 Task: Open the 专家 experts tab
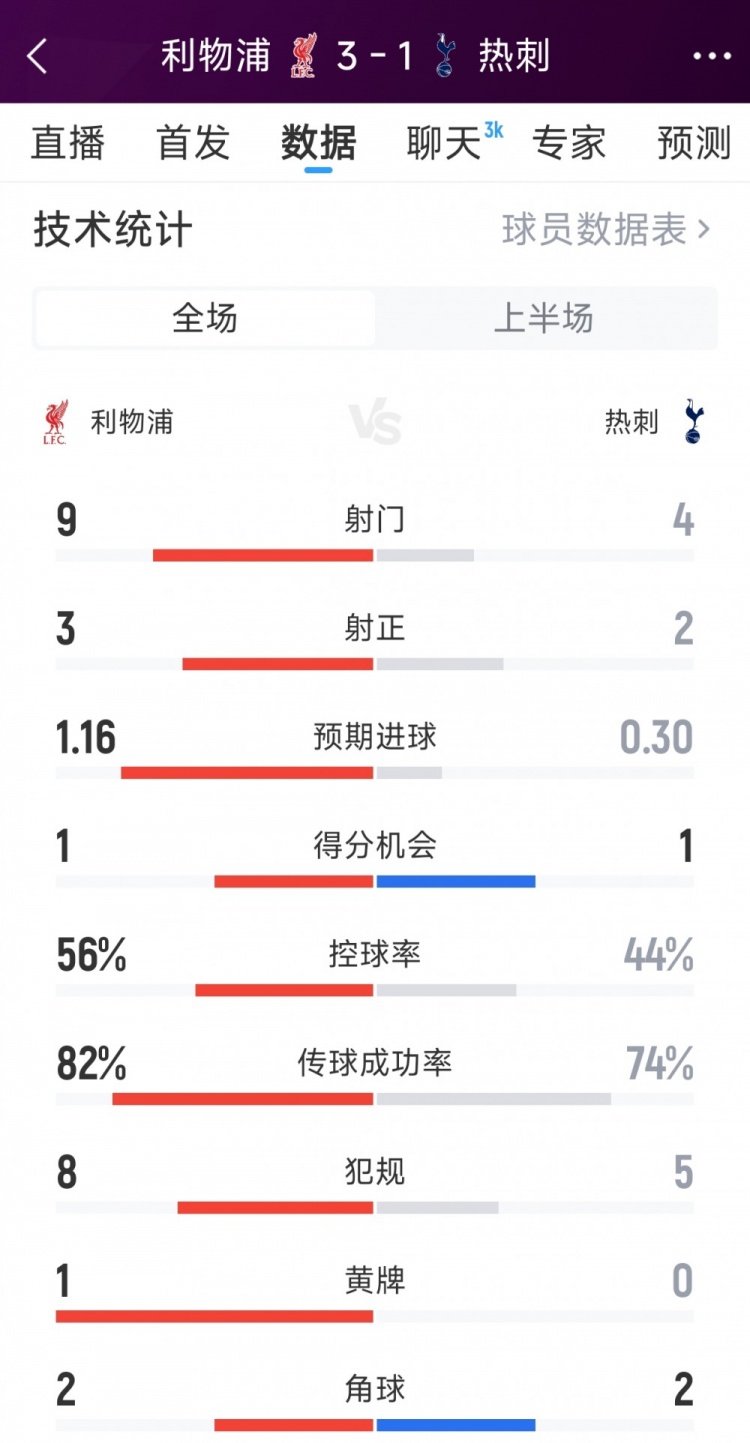point(569,143)
